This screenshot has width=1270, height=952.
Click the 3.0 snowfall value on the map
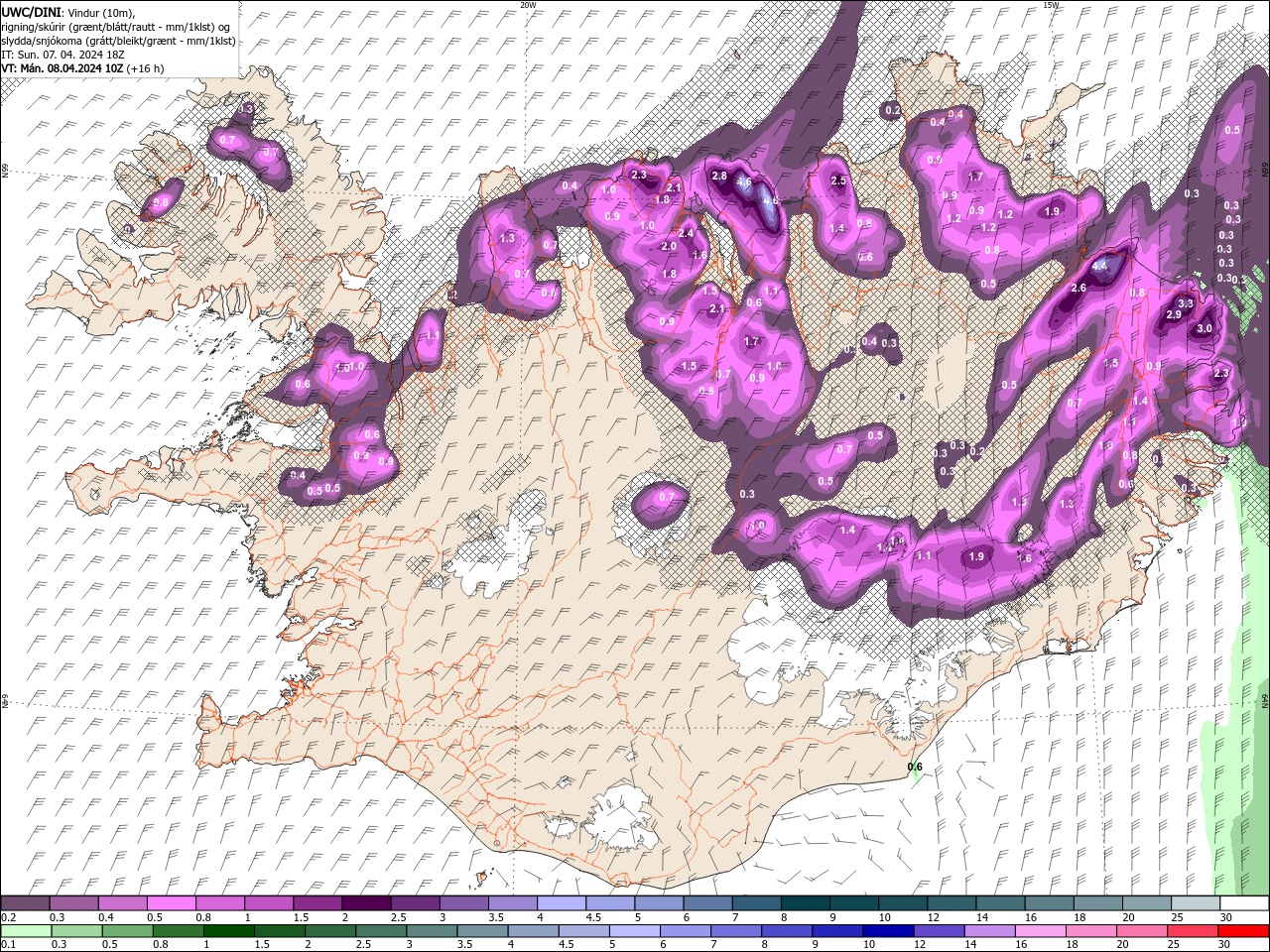point(1205,328)
